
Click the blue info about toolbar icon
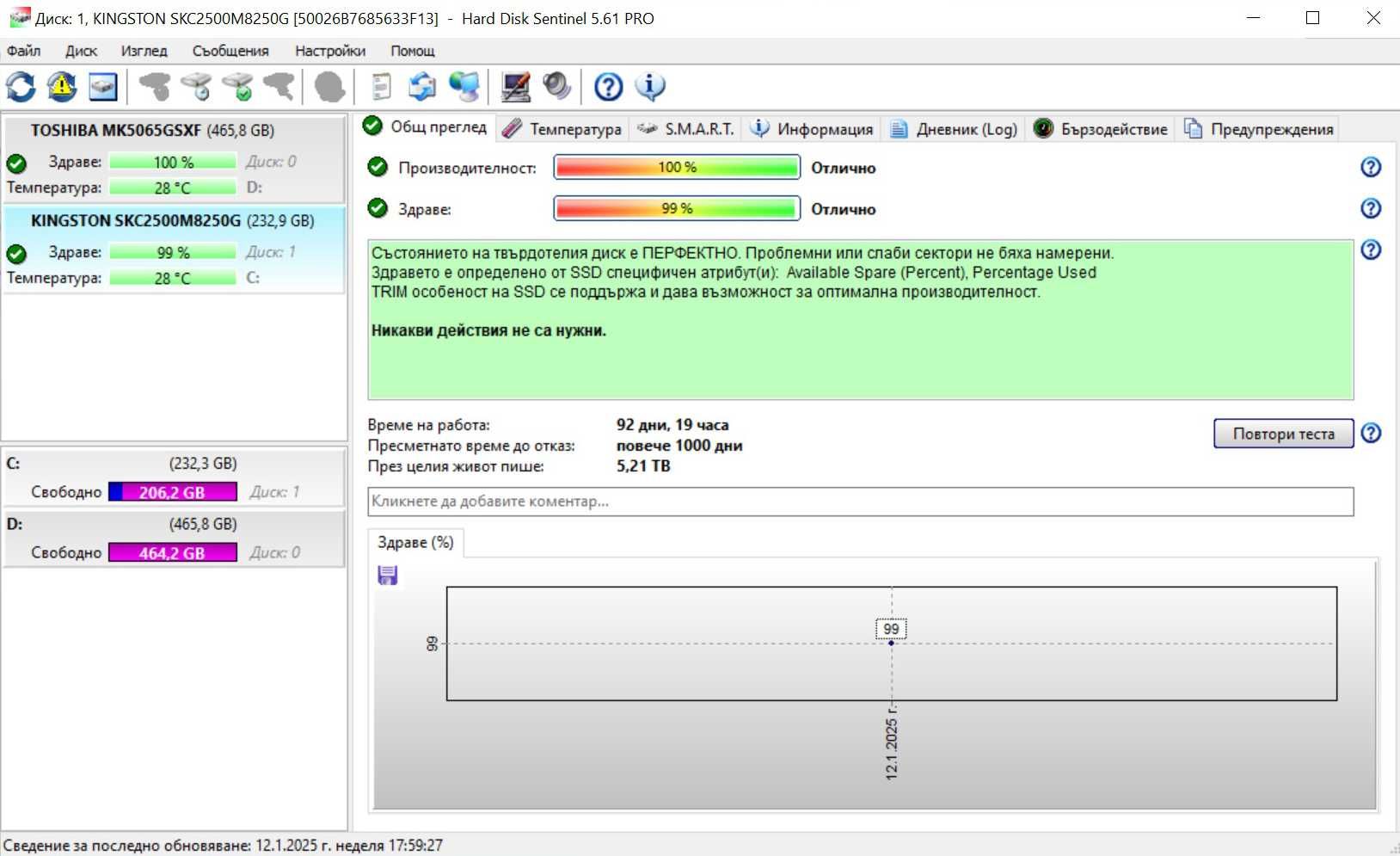(x=650, y=86)
